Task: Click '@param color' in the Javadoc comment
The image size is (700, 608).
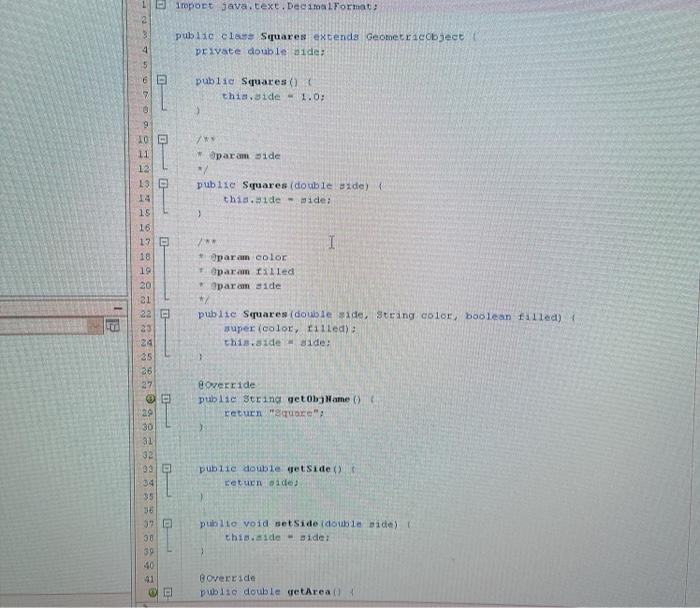Action: point(249,257)
